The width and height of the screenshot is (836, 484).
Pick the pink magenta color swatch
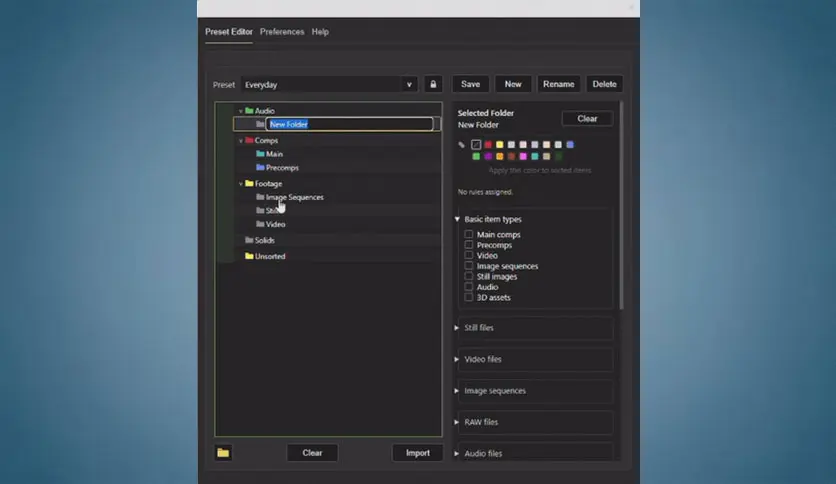523,156
